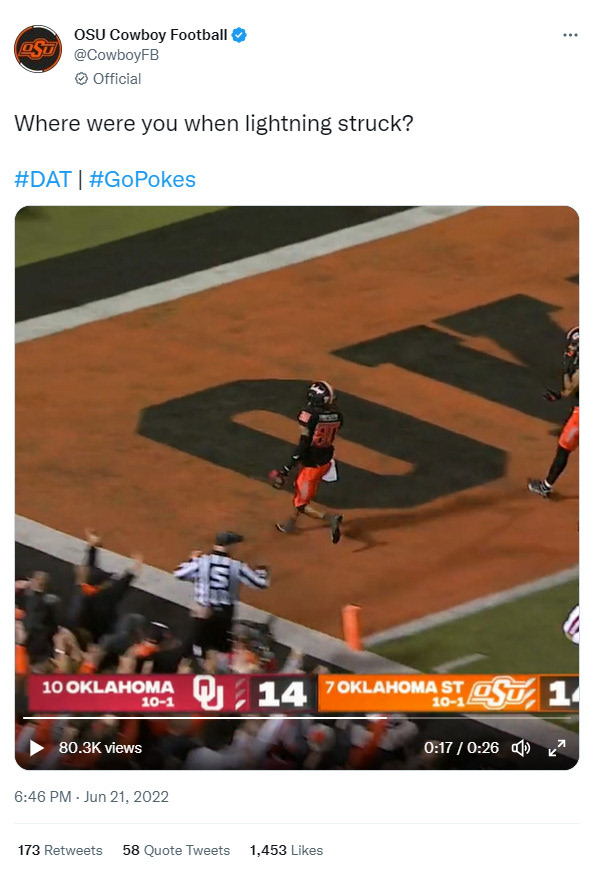Click the tweet text about lightning

[214, 123]
